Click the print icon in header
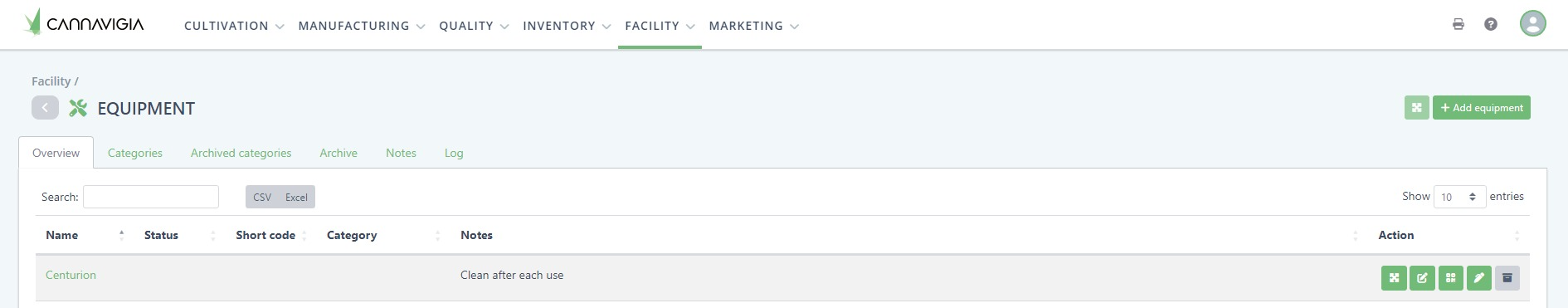The width and height of the screenshot is (1568, 308). (1458, 24)
